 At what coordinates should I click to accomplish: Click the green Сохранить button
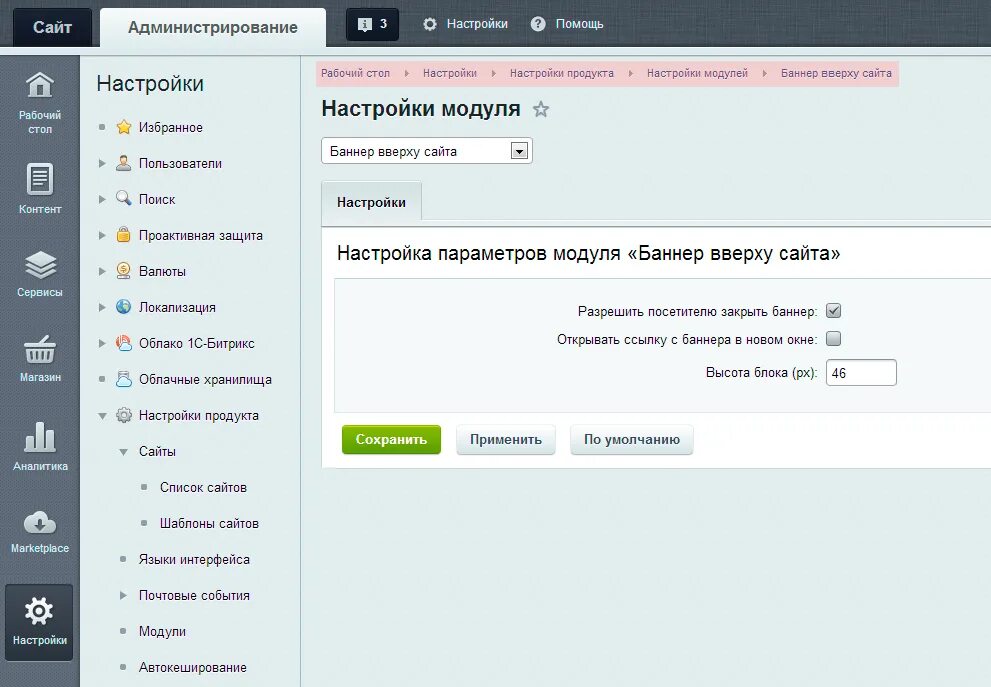(391, 439)
